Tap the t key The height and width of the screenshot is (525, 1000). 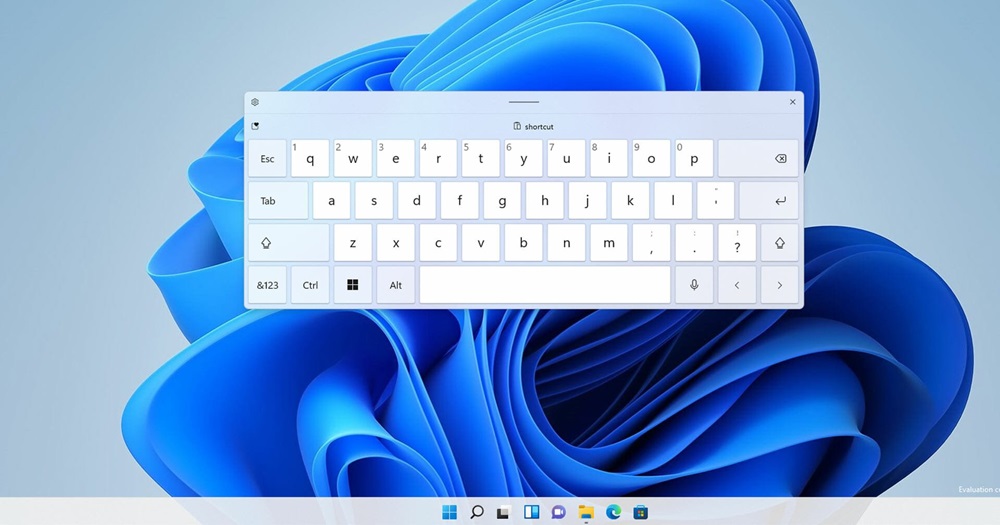pos(481,159)
